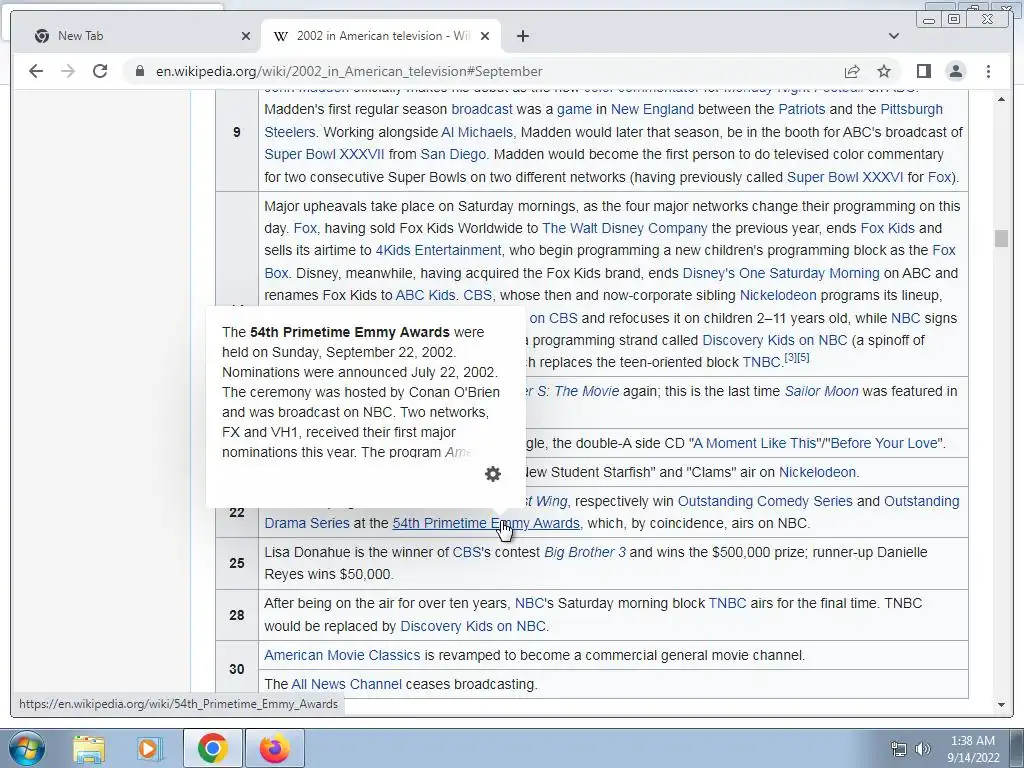Reload the Wikipedia page
The height and width of the screenshot is (768, 1024).
tap(100, 71)
